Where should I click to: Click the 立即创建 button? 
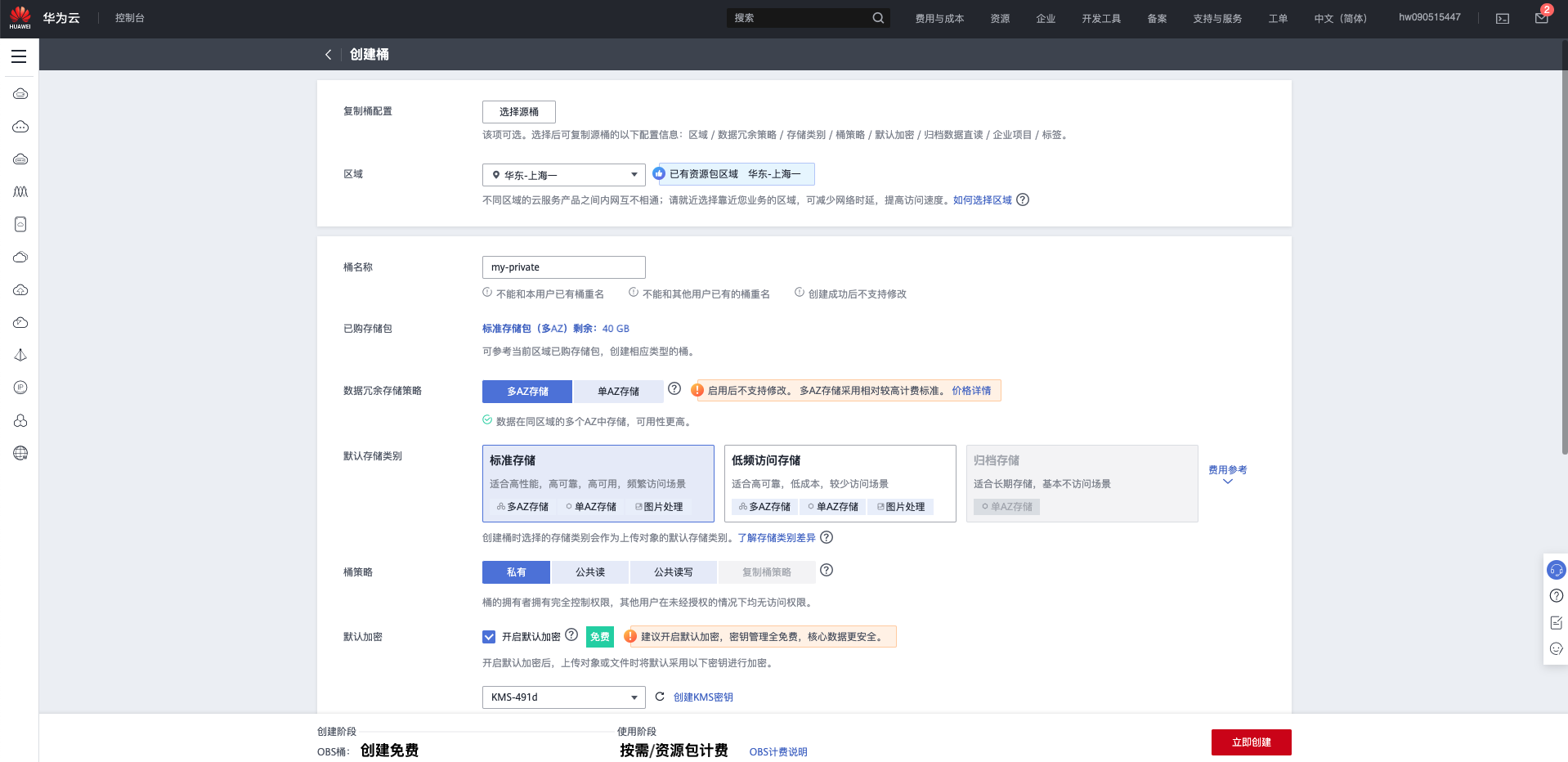click(1250, 742)
